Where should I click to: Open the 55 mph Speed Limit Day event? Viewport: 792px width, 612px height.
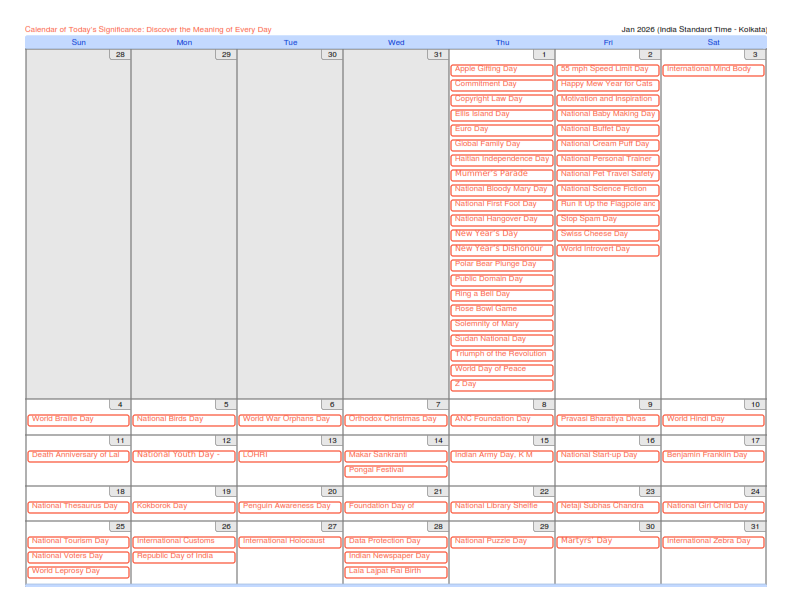pyautogui.click(x=608, y=70)
